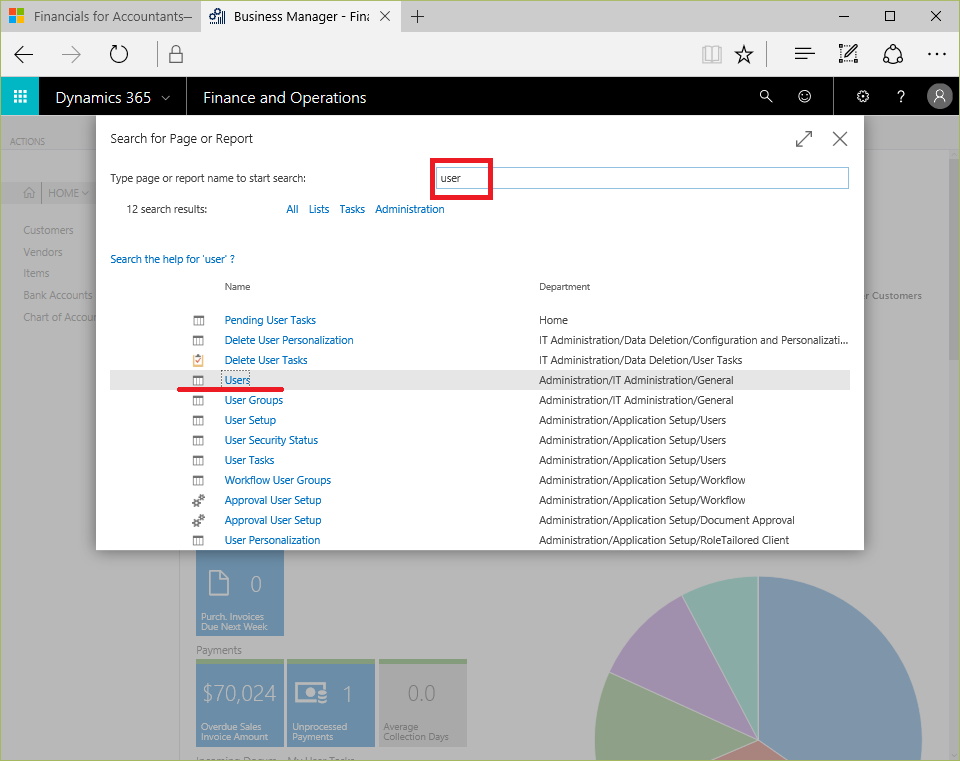Screen dimensions: 960x761
Task: Open the app launcher waffle icon
Action: tap(20, 96)
